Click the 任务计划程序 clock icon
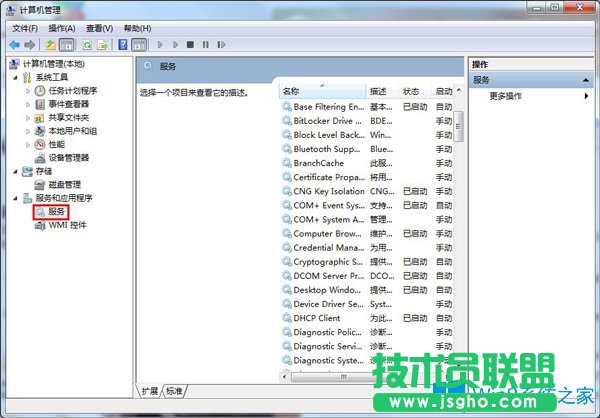The image size is (600, 418). click(40, 91)
